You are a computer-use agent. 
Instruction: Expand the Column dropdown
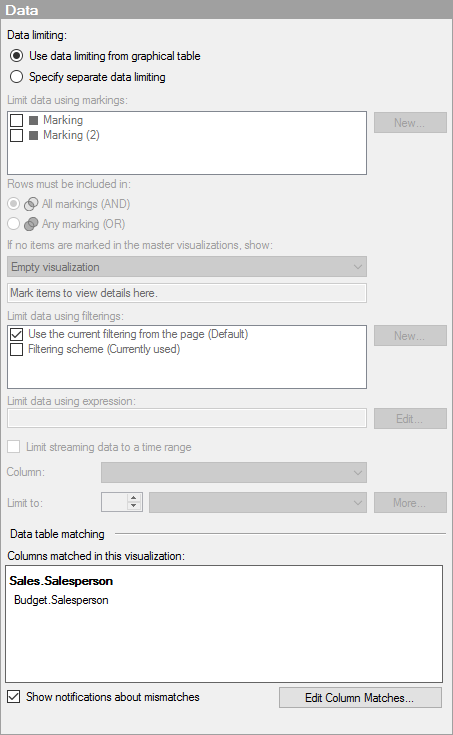click(234, 472)
